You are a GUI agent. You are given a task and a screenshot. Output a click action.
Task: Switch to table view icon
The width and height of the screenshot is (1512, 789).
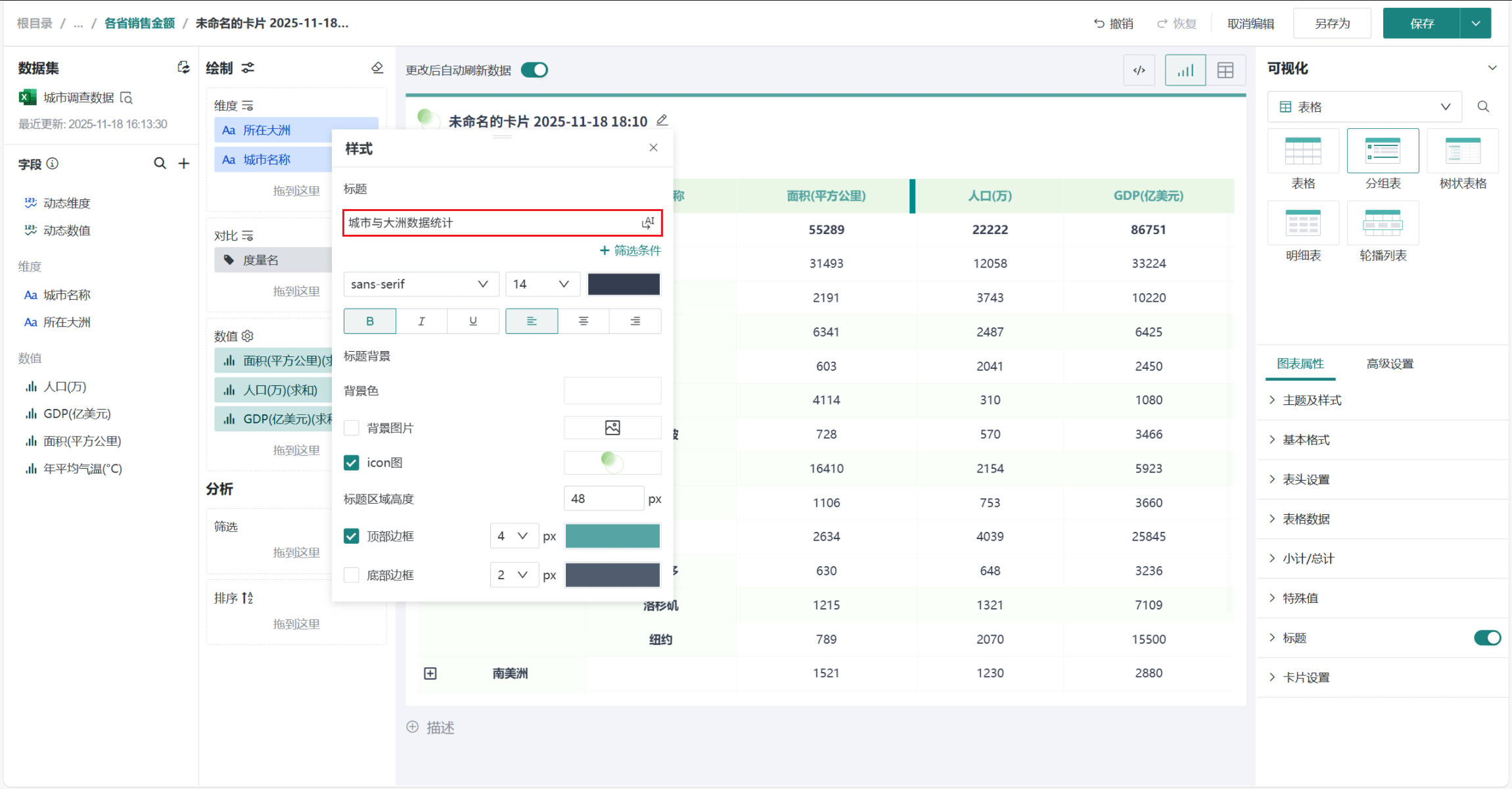[1225, 70]
